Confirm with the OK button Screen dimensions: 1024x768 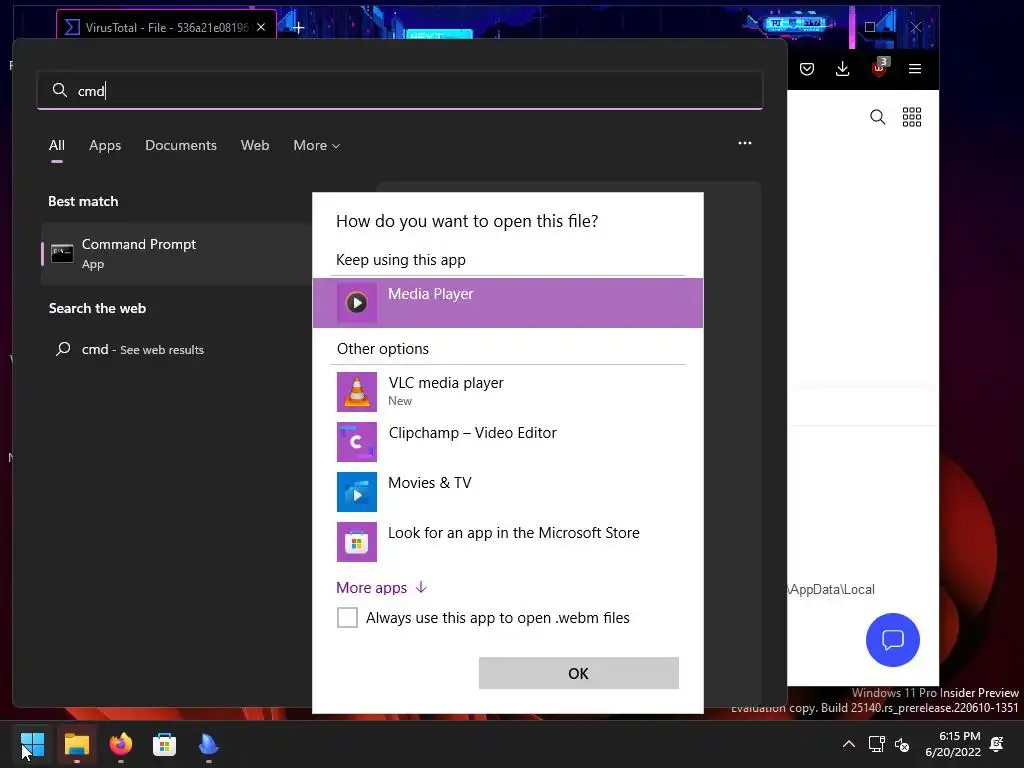coord(579,673)
